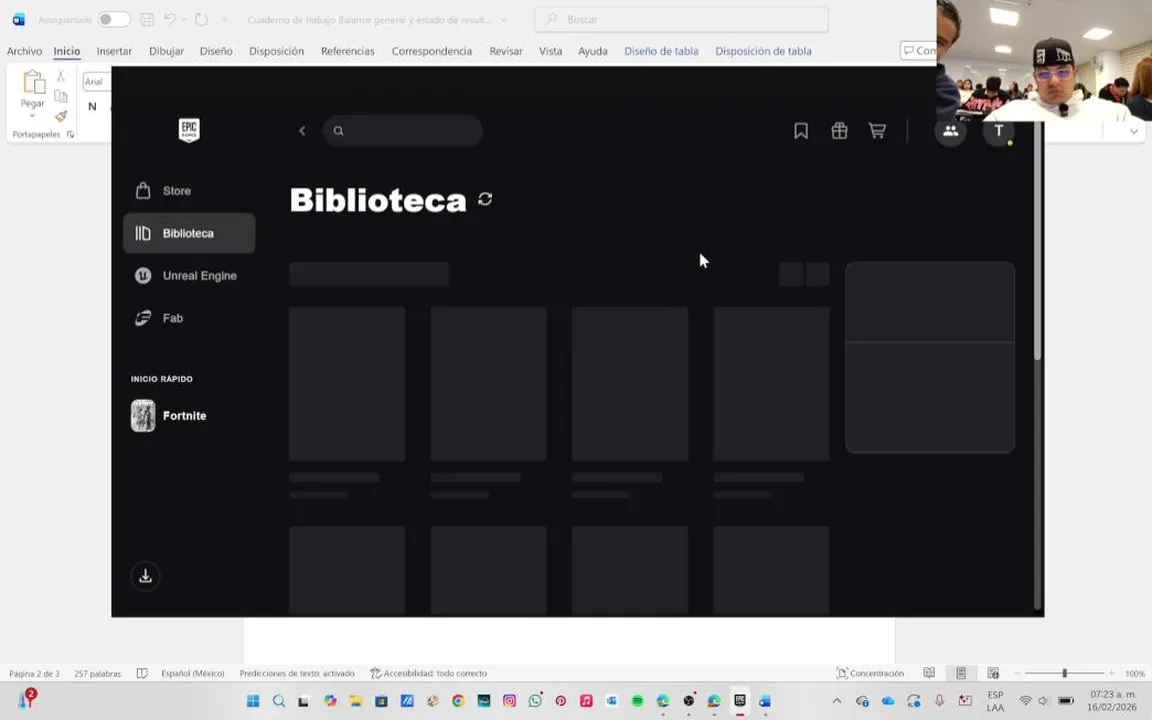The image size is (1152, 720).
Task: Switch to the Vista tab
Action: coord(550,51)
